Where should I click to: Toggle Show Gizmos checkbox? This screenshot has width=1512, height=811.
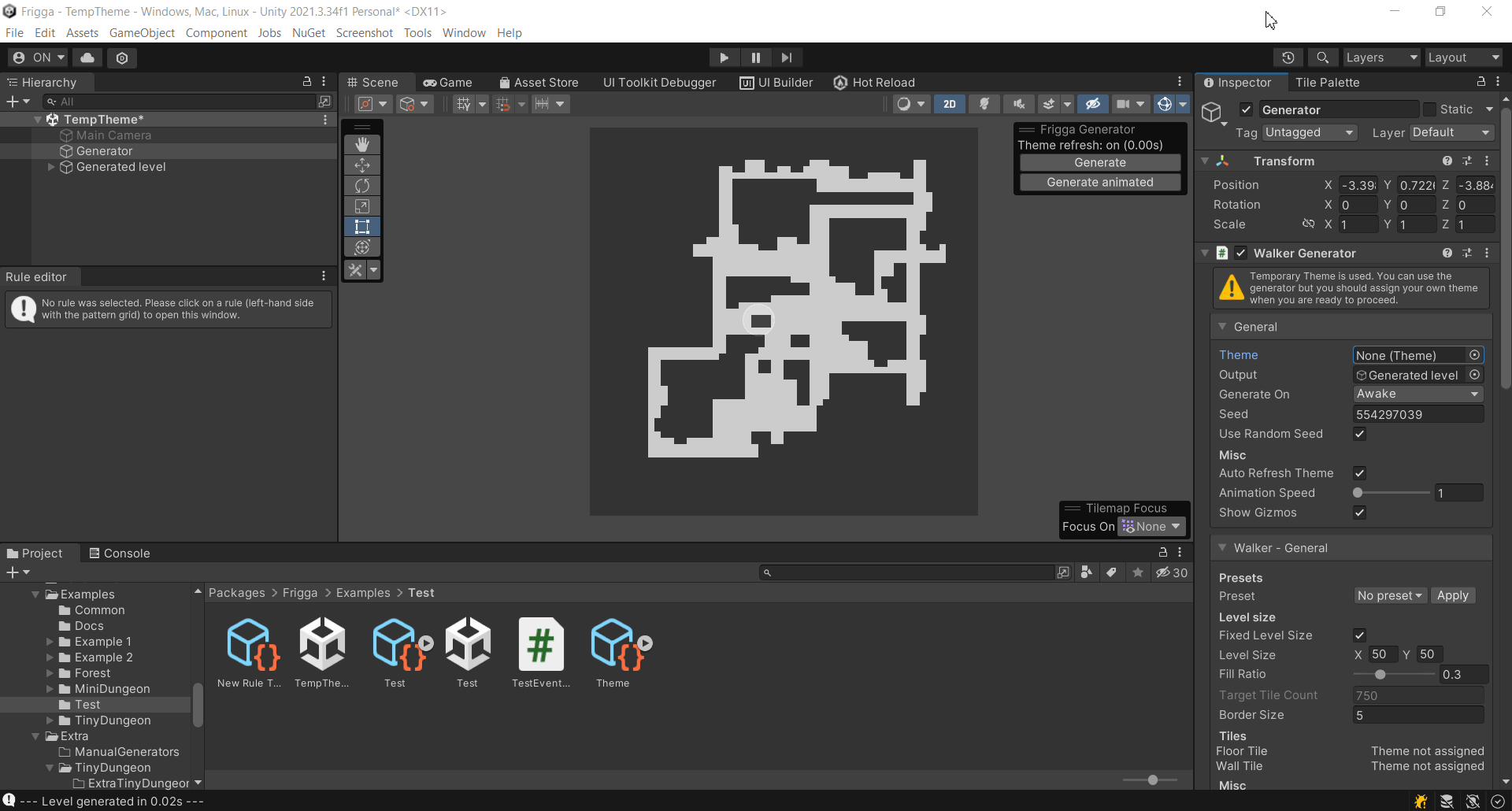point(1359,513)
